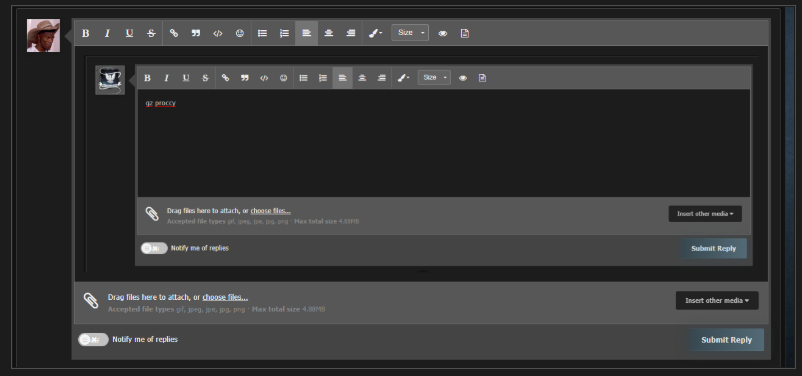The height and width of the screenshot is (376, 802).
Task: Click the inner paperclip attachment icon
Action: pos(152,214)
